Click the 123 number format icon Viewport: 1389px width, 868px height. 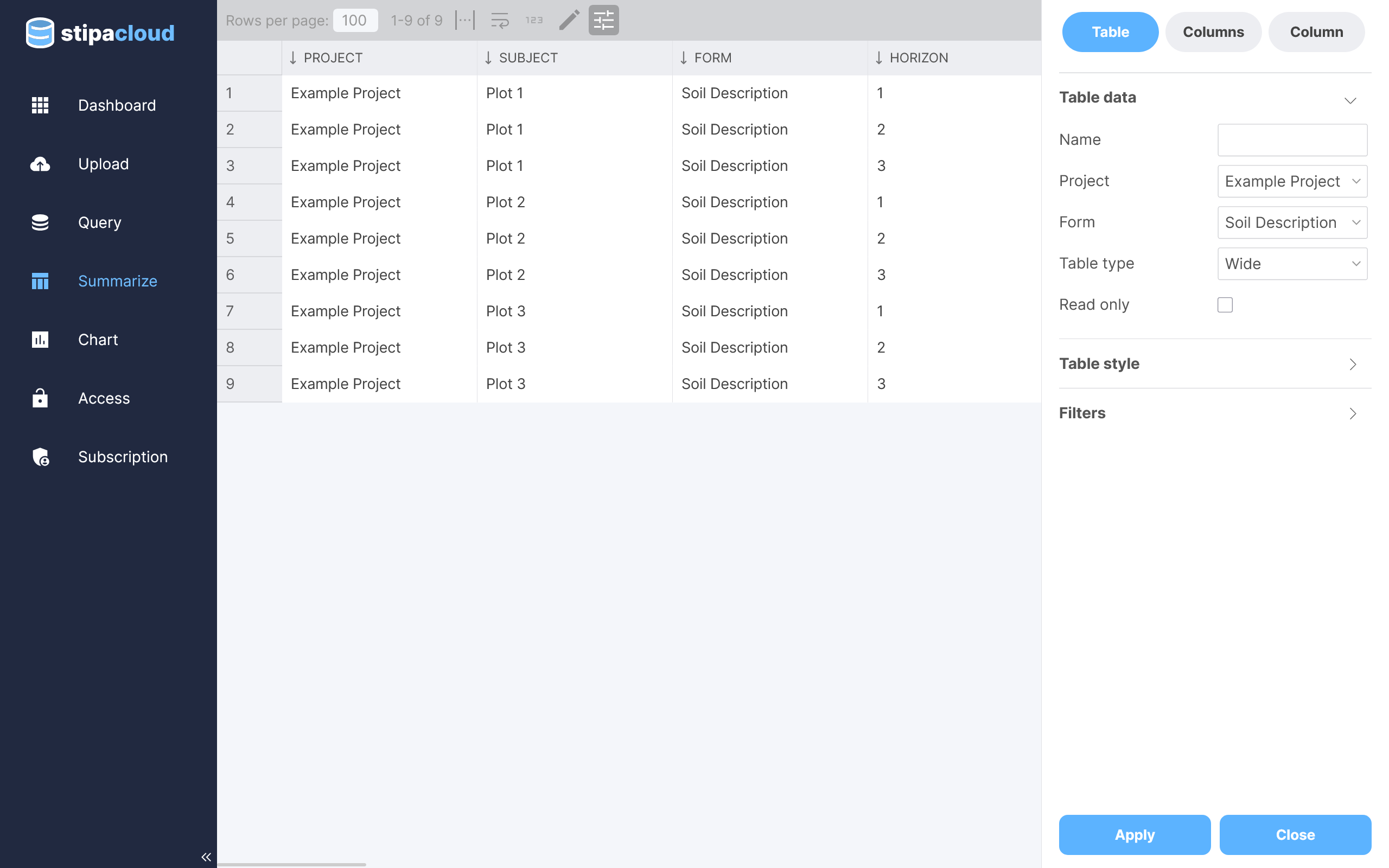tap(534, 20)
